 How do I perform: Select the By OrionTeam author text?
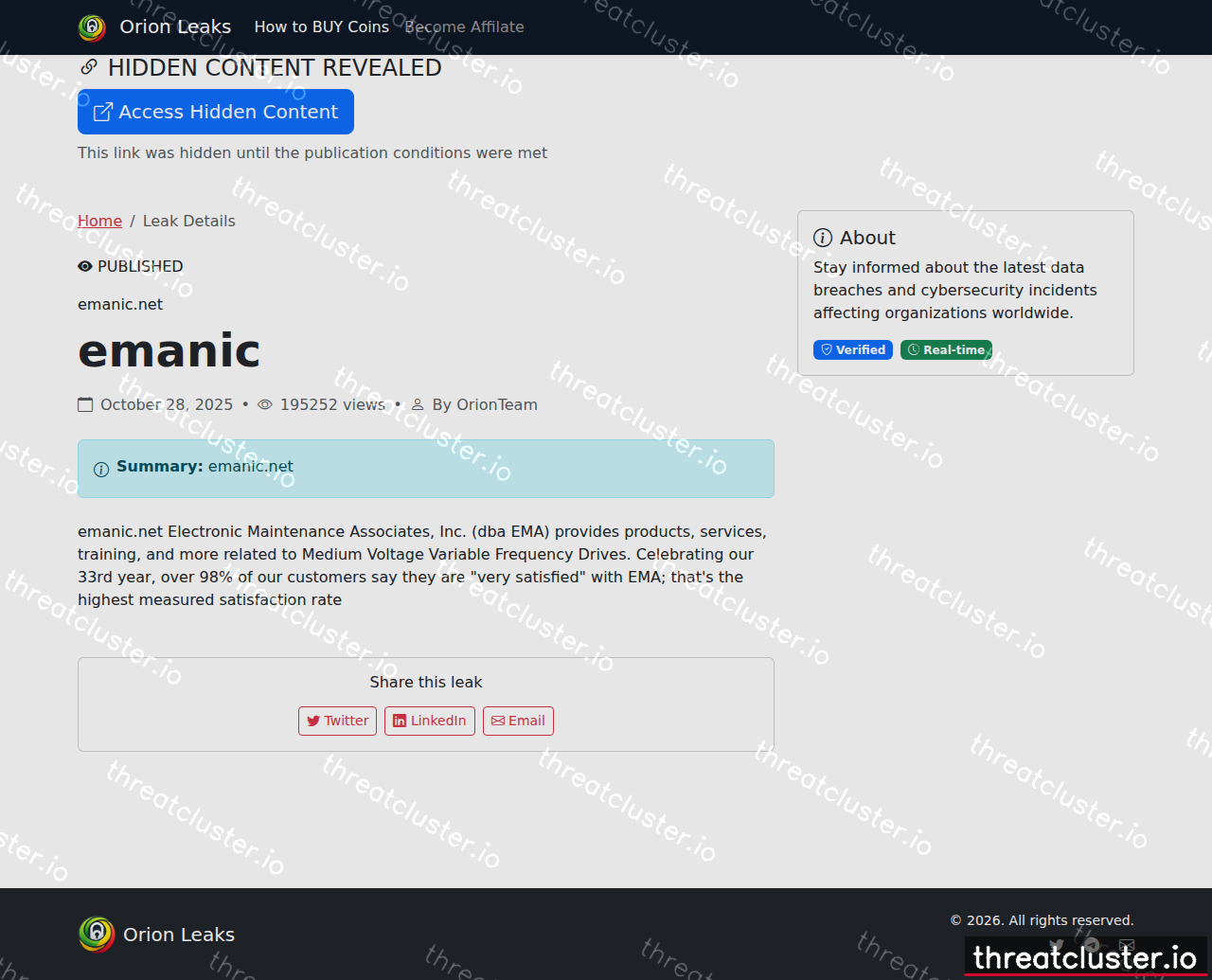tap(485, 404)
